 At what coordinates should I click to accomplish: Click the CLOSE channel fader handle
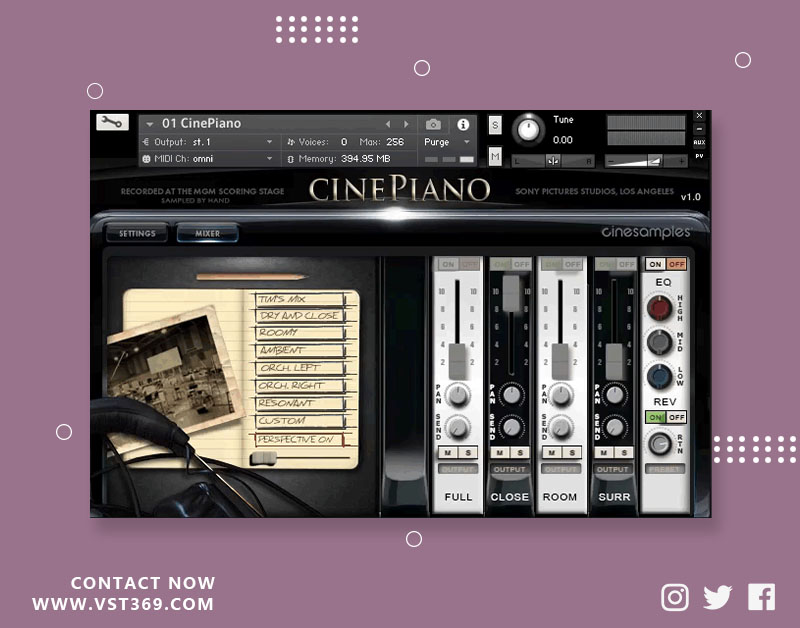[511, 293]
